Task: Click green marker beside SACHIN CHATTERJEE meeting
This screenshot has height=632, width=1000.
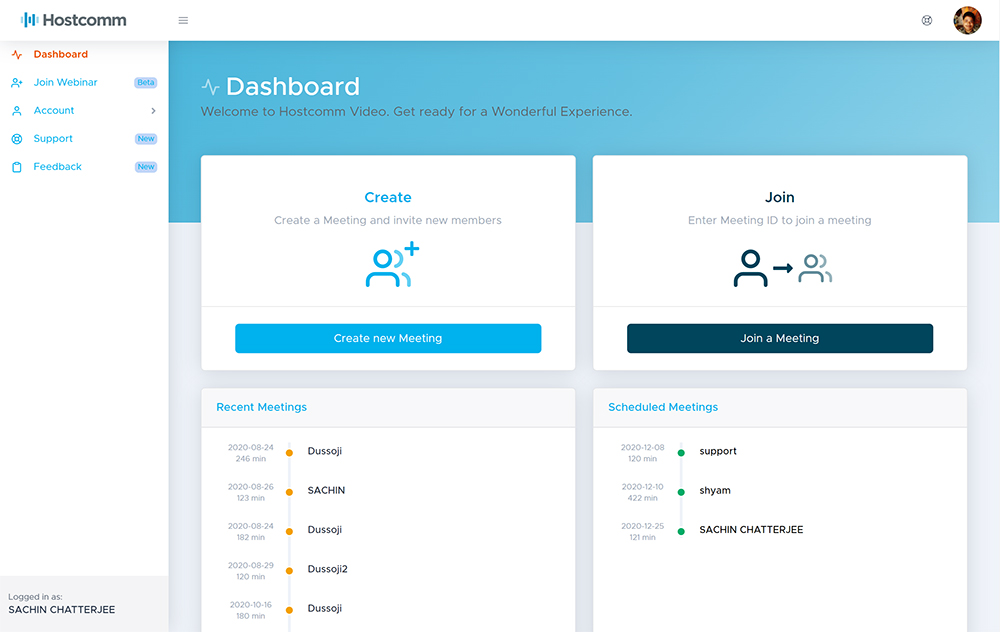Action: tap(681, 531)
